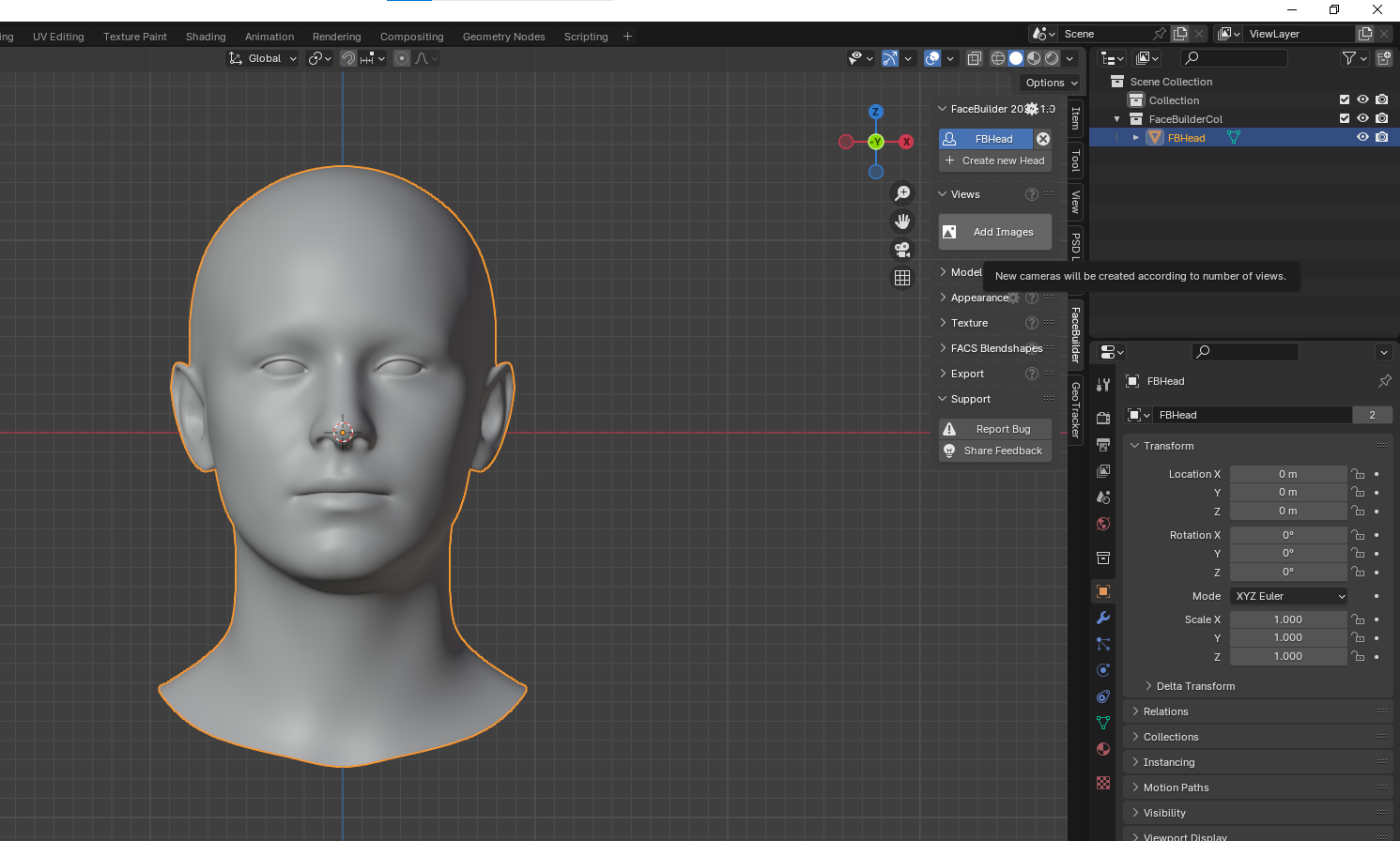This screenshot has width=1400, height=841.
Task: Switch to the Texture Paint workspace tab
Action: coord(135,37)
